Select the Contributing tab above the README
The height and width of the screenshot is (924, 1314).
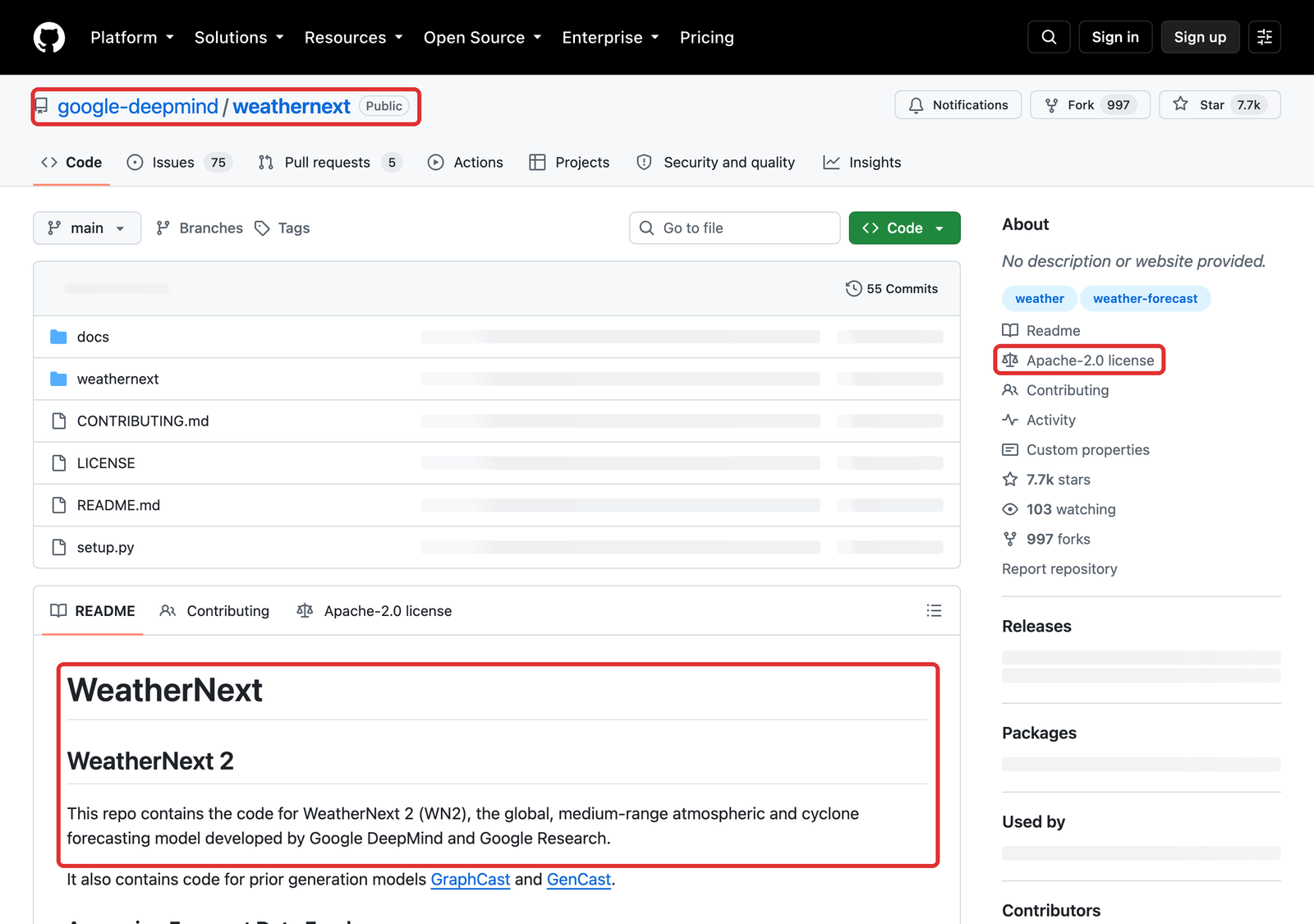point(215,610)
